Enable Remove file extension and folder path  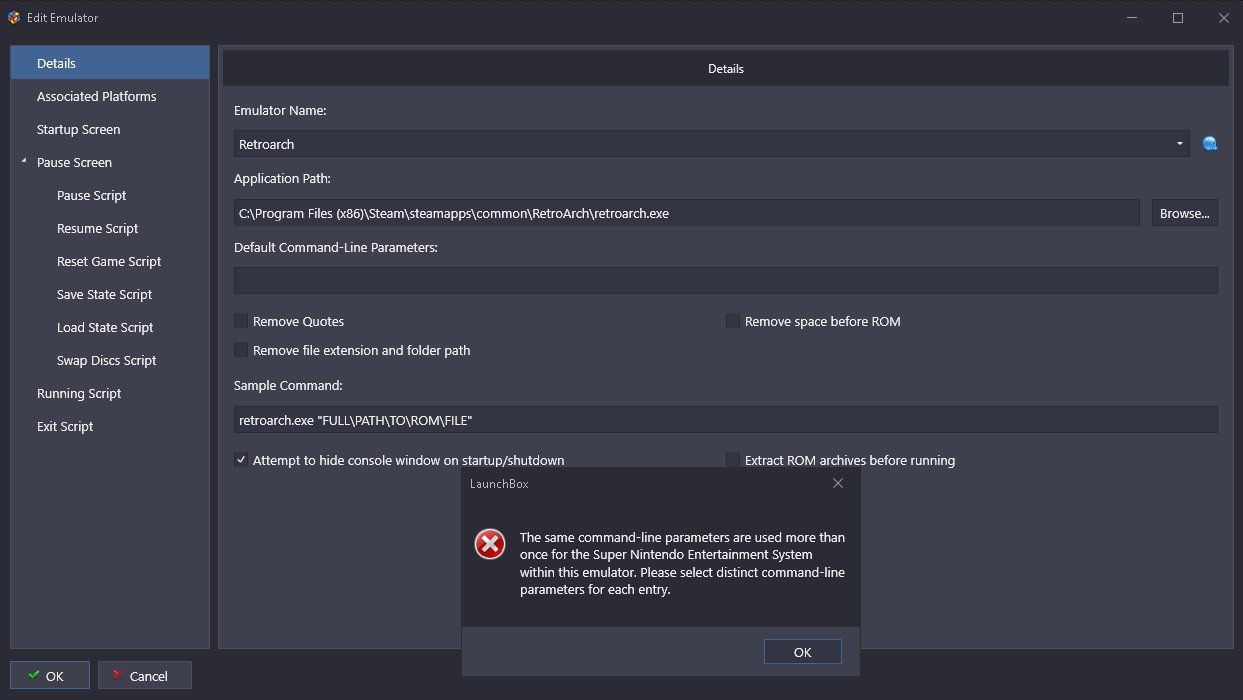coord(241,350)
